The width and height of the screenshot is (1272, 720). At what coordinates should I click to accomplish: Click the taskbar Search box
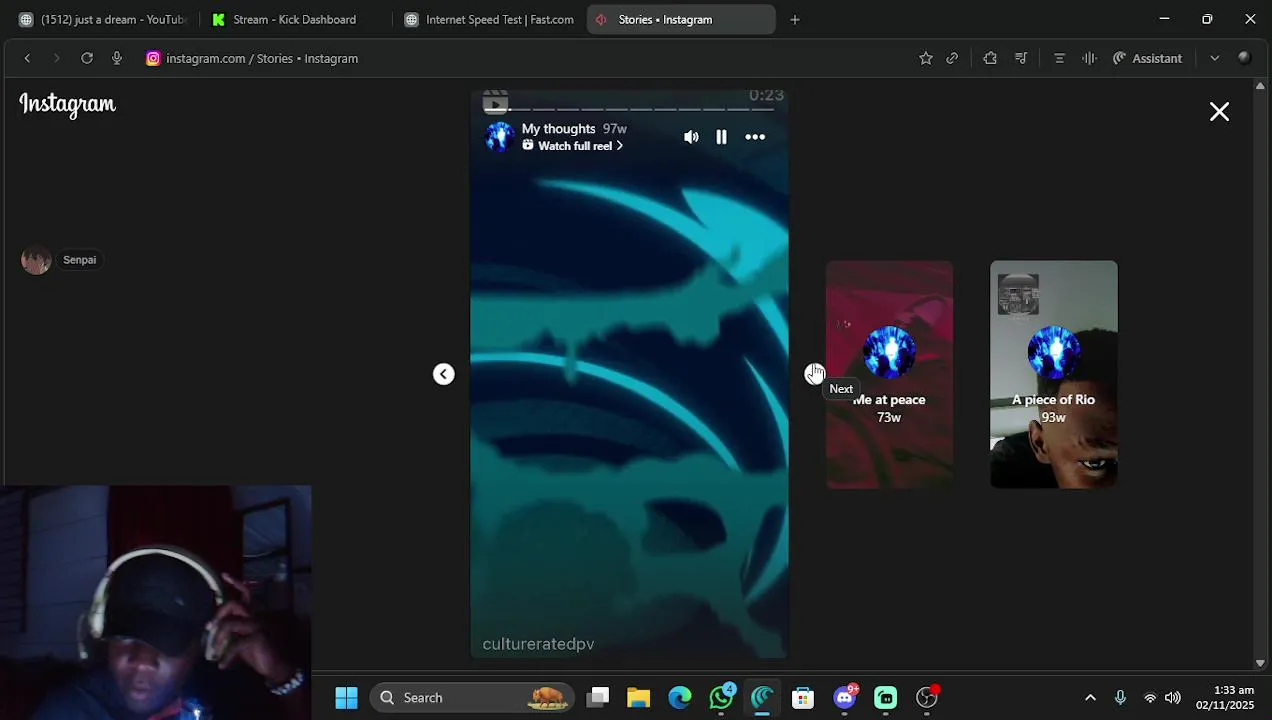pos(472,698)
